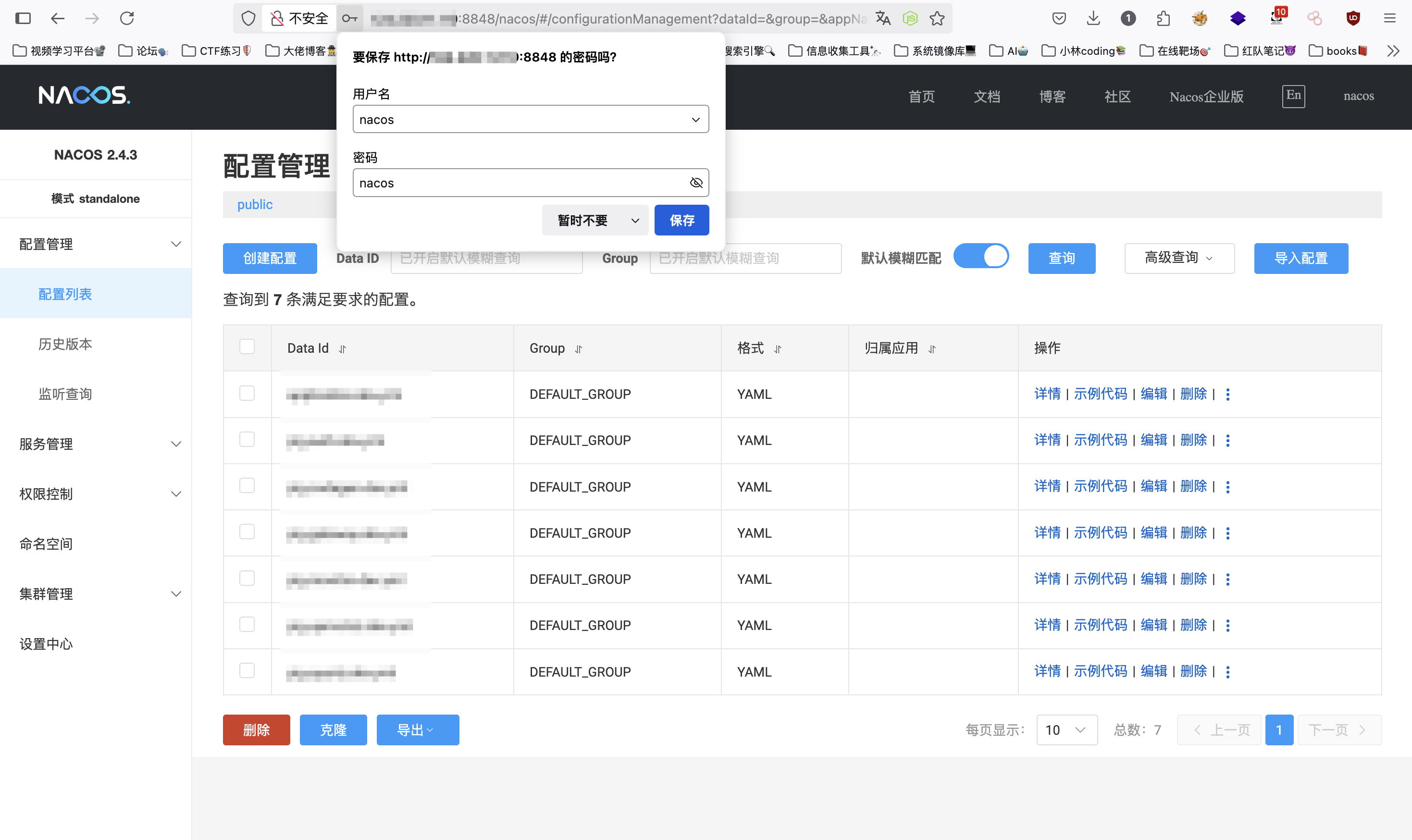Open the browser hamburger menu icon
Viewport: 1412px width, 840px height.
tap(1389, 19)
